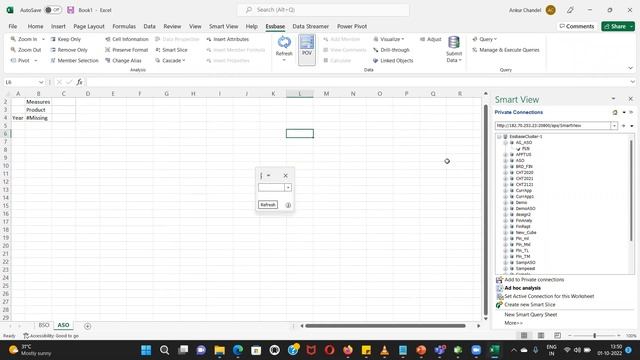
Task: Click Manage & Execute Queries
Action: (x=506, y=50)
